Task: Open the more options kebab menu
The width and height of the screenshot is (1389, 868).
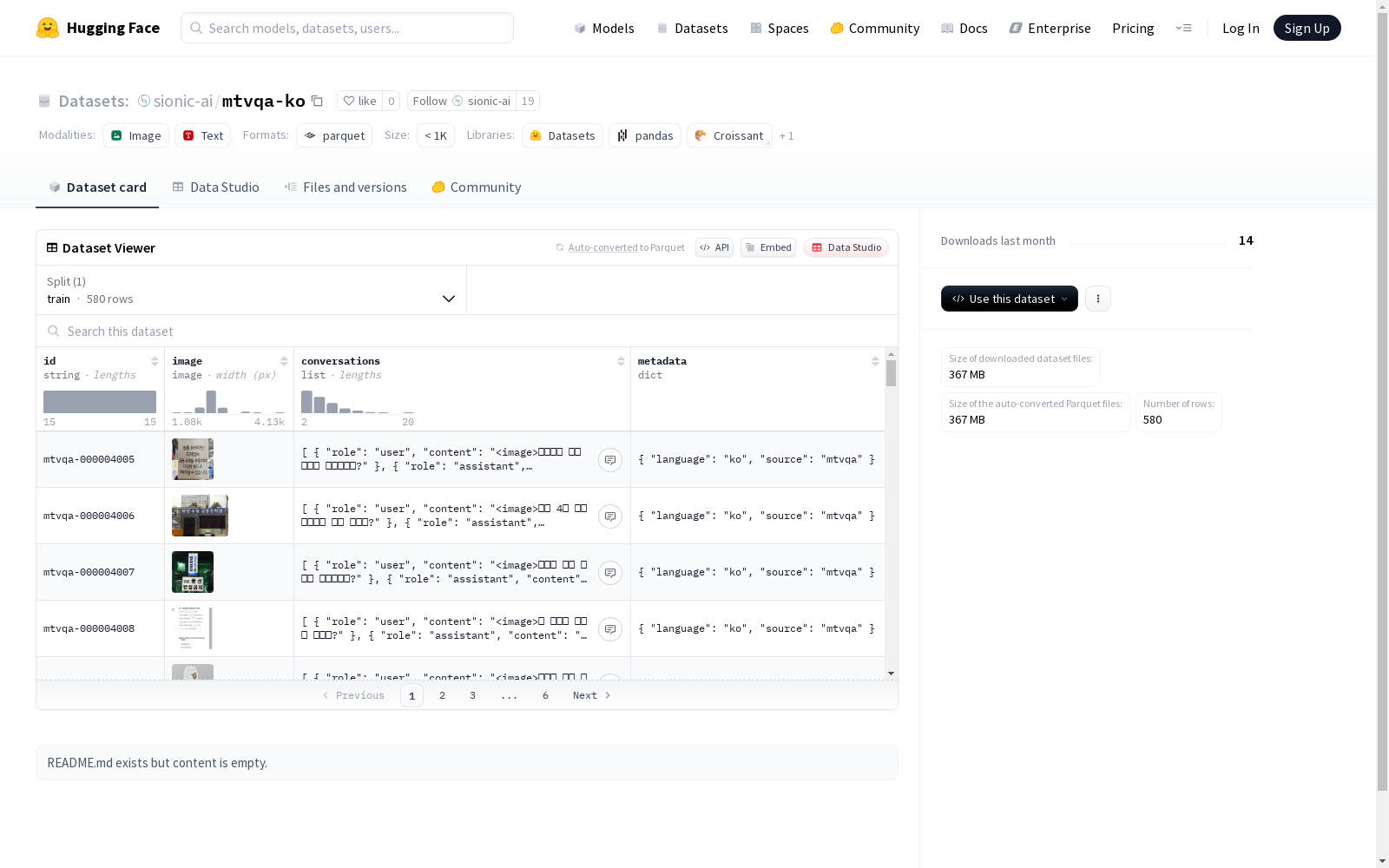Action: point(1098,299)
